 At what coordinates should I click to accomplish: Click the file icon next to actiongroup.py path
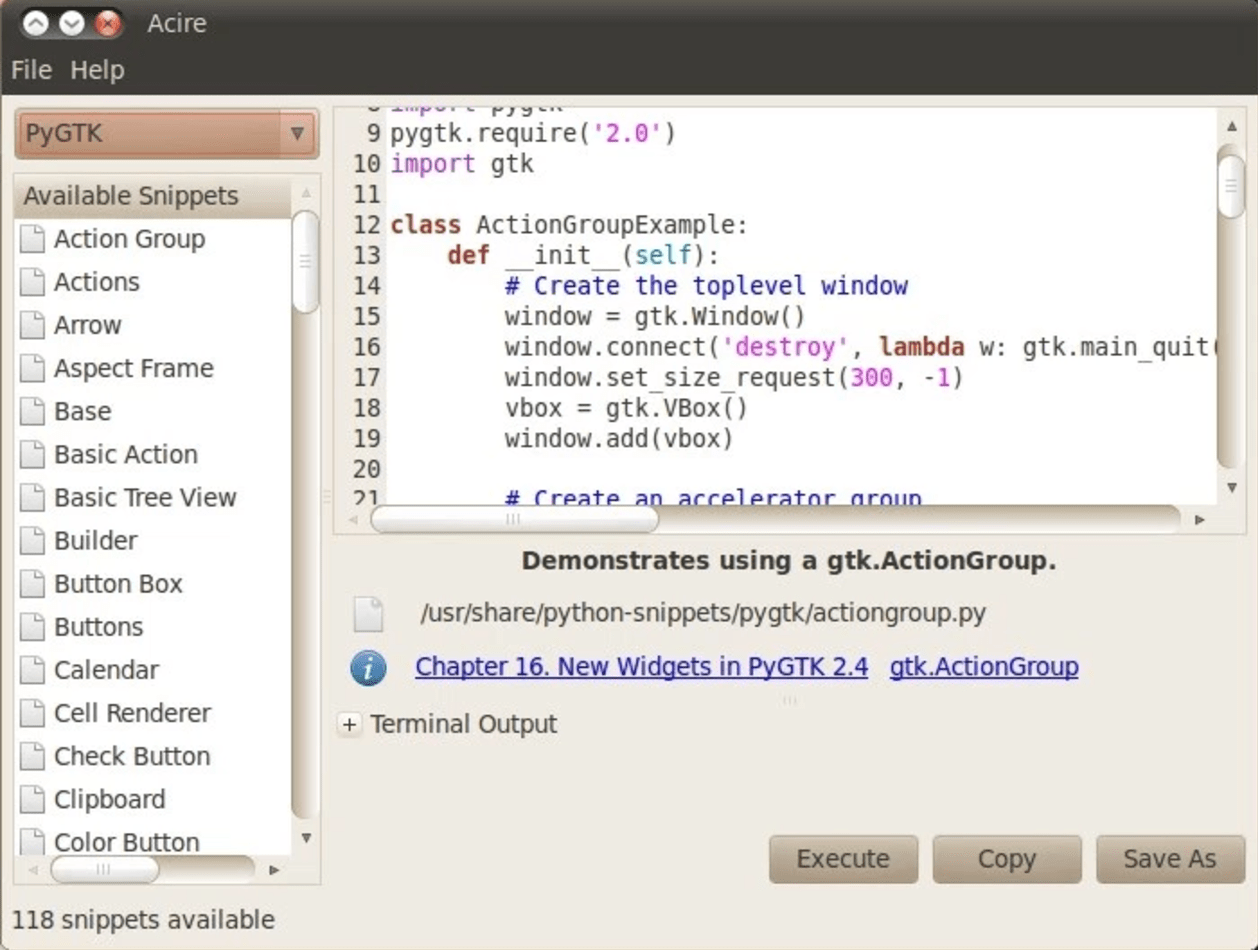click(368, 614)
